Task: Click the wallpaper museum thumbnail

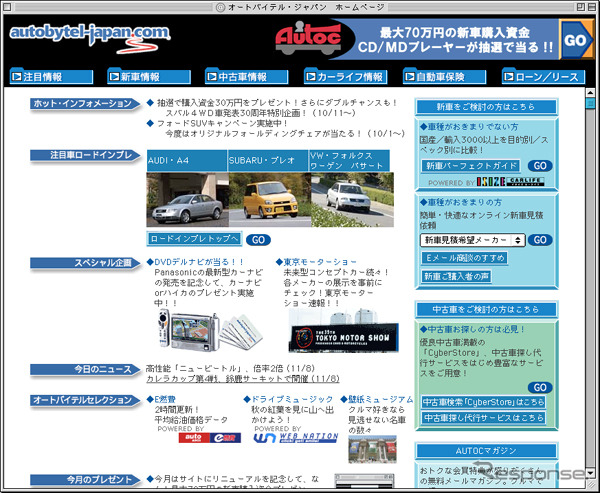Action: (372, 449)
